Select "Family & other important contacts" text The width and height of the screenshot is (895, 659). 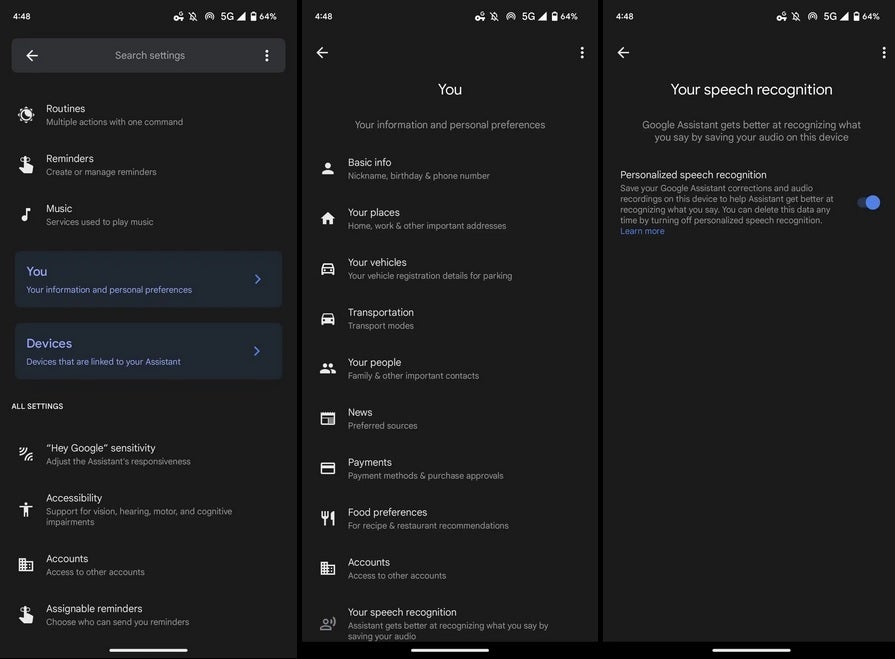coord(413,375)
